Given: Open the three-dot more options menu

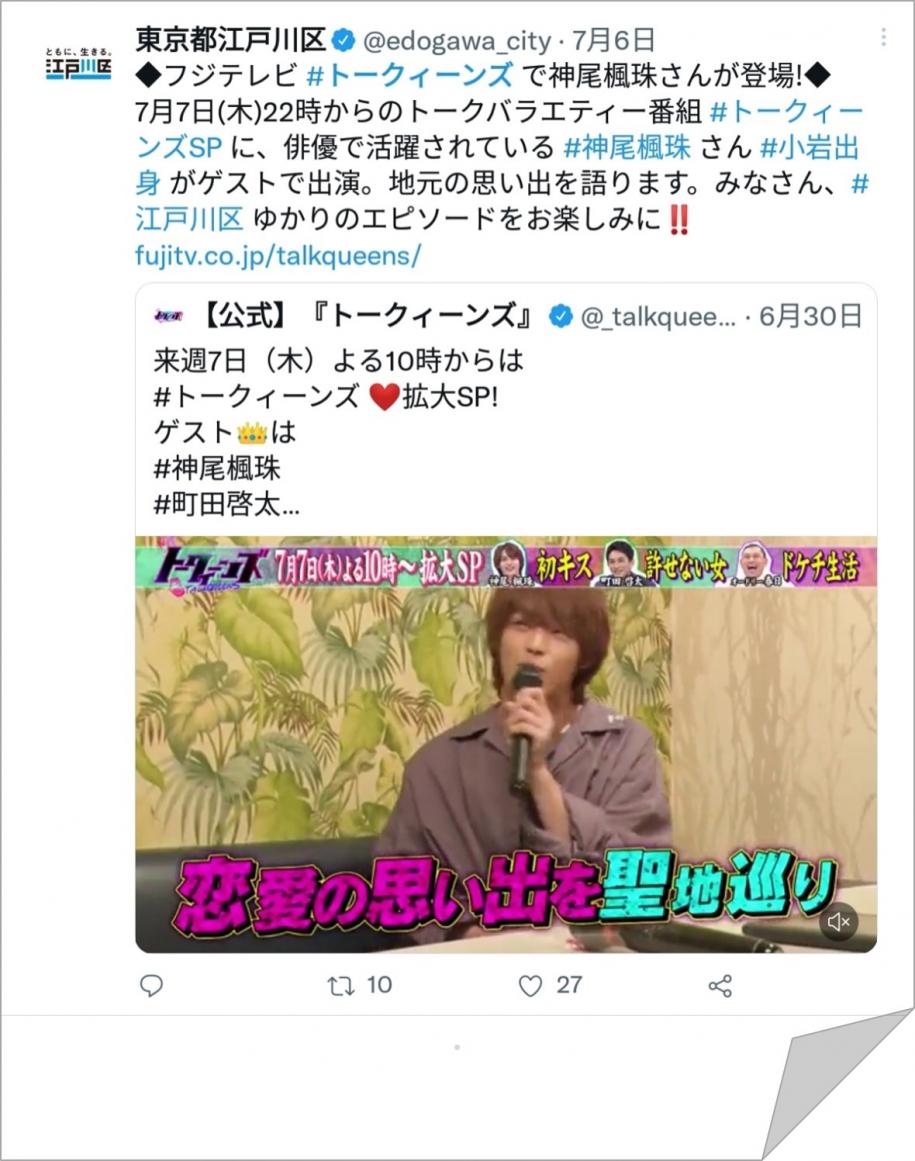Looking at the screenshot, I should [883, 37].
